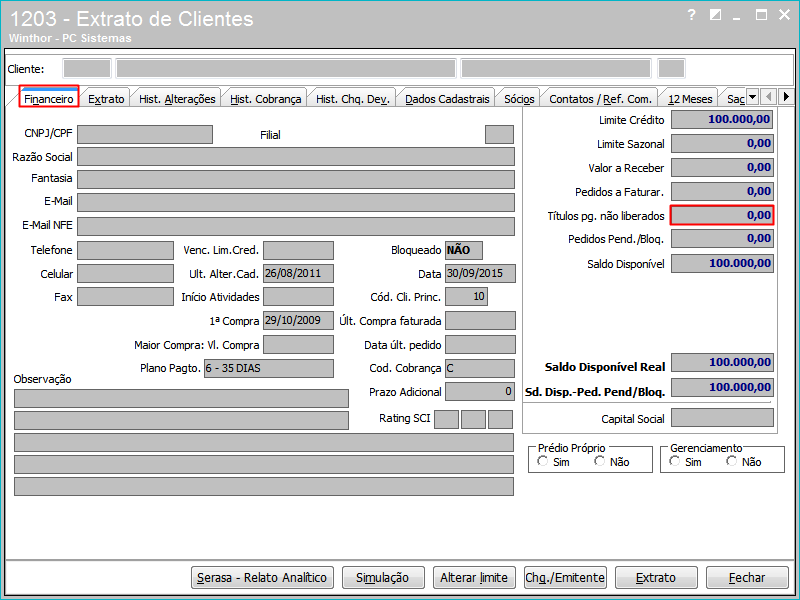Viewport: 800px width, 600px height.
Task: Open the Contatos / Ref. Com. tab
Action: point(601,98)
